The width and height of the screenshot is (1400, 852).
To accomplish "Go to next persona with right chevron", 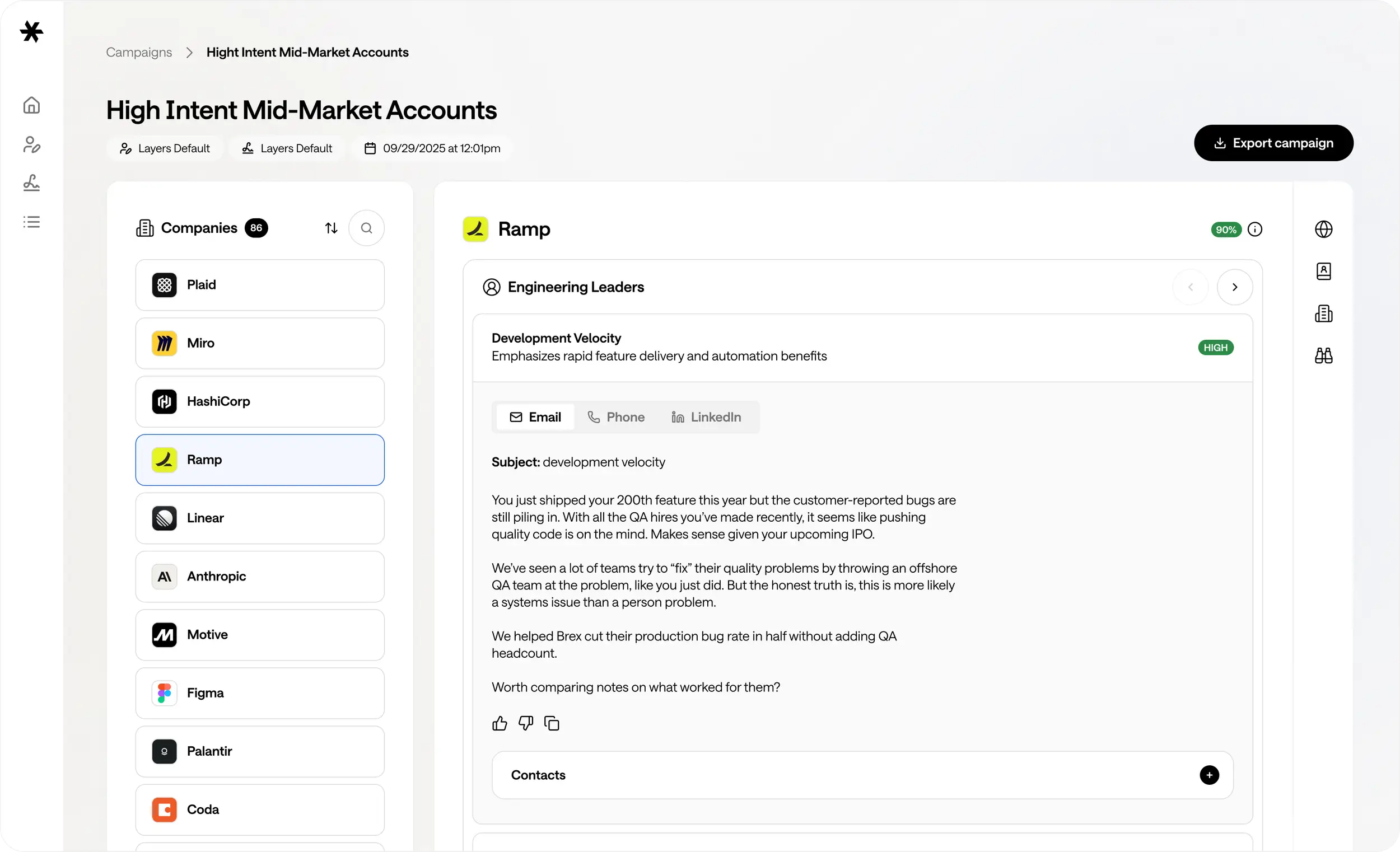I will (x=1234, y=287).
